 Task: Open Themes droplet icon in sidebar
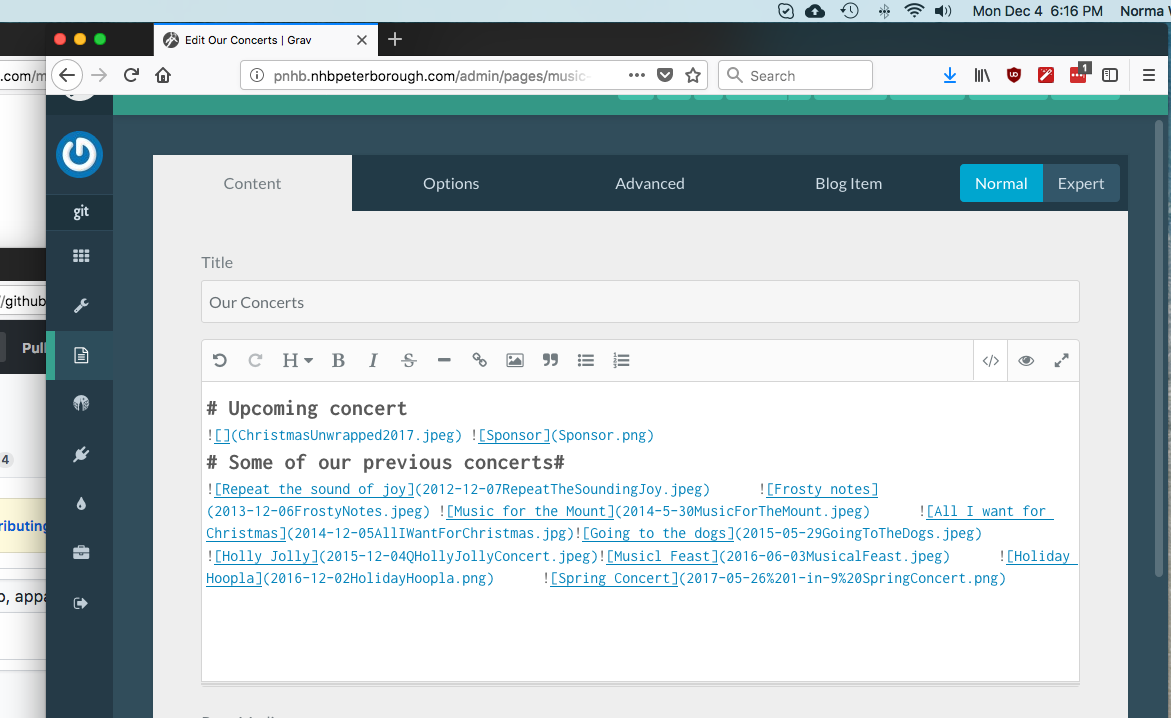(x=81, y=504)
